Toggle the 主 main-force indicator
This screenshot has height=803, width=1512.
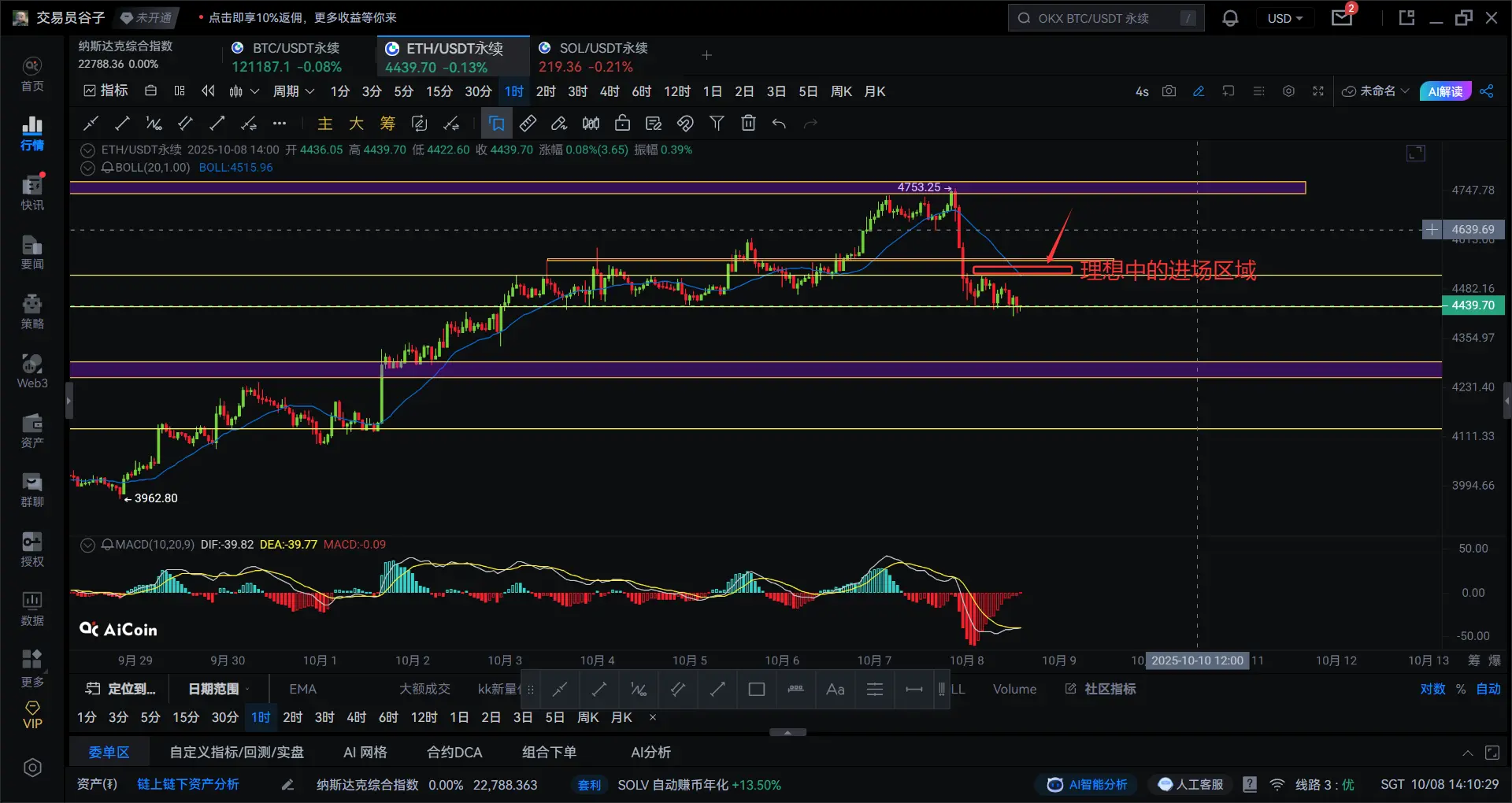(324, 123)
